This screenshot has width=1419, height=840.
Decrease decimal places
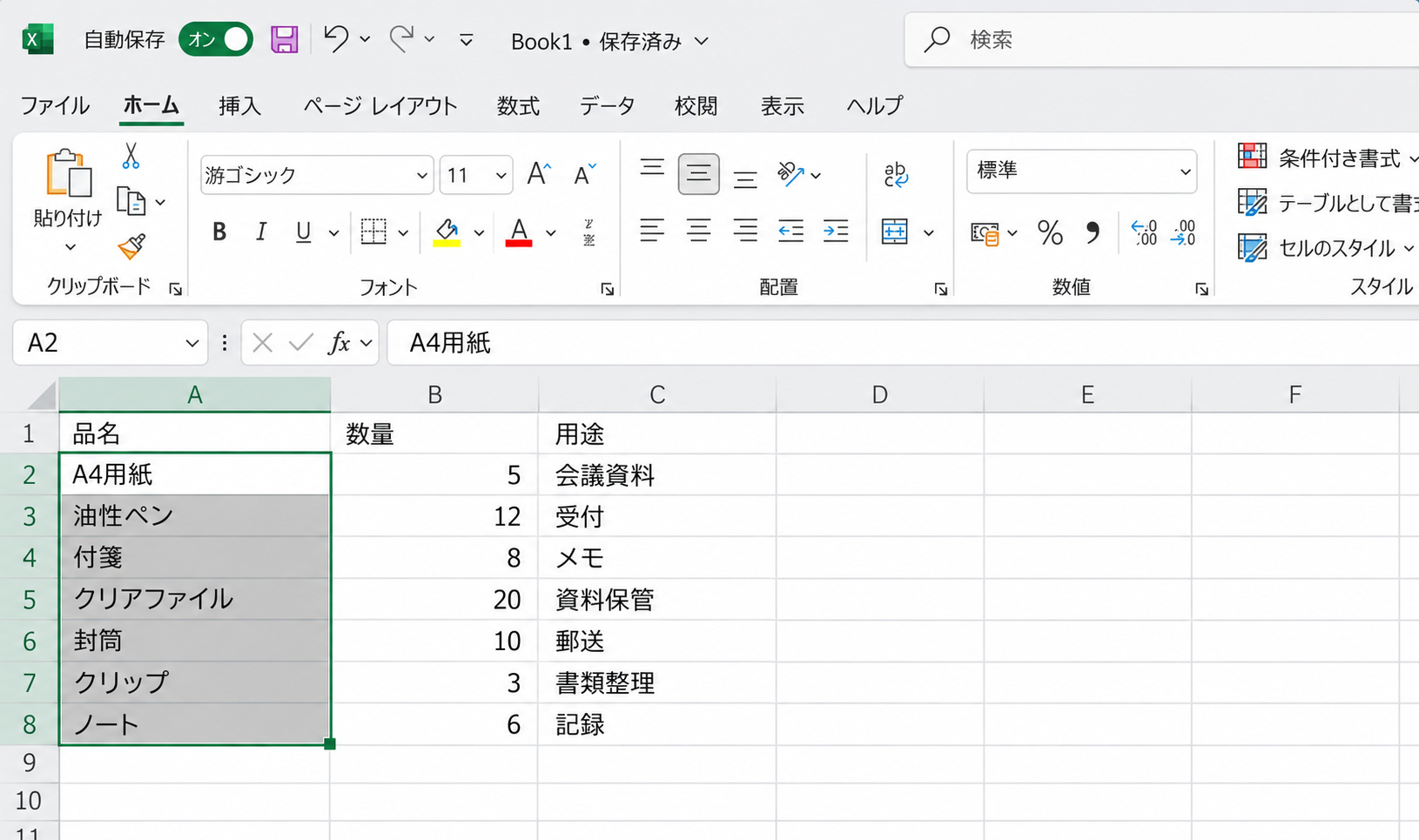tap(1184, 232)
